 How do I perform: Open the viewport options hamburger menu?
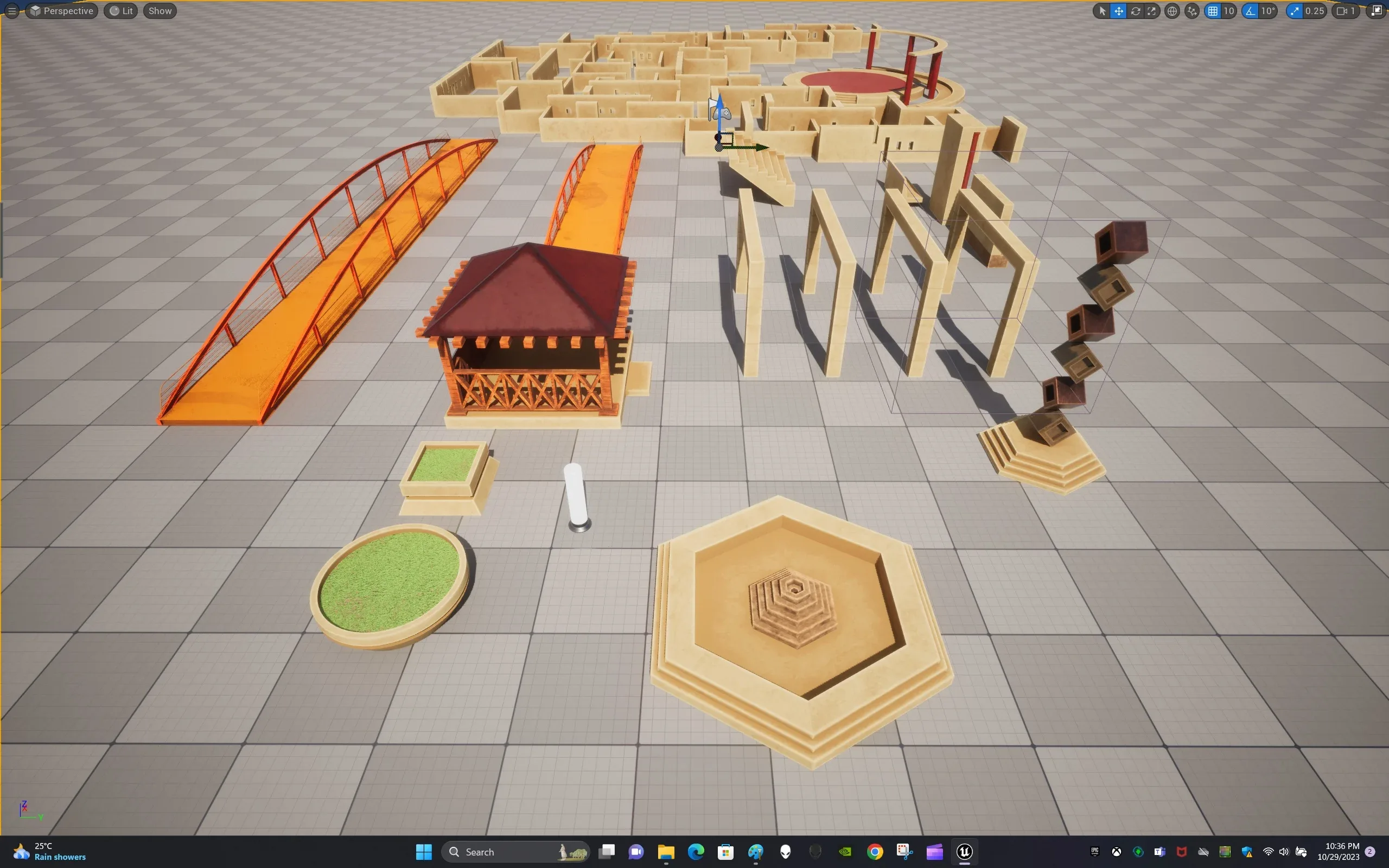(12, 11)
